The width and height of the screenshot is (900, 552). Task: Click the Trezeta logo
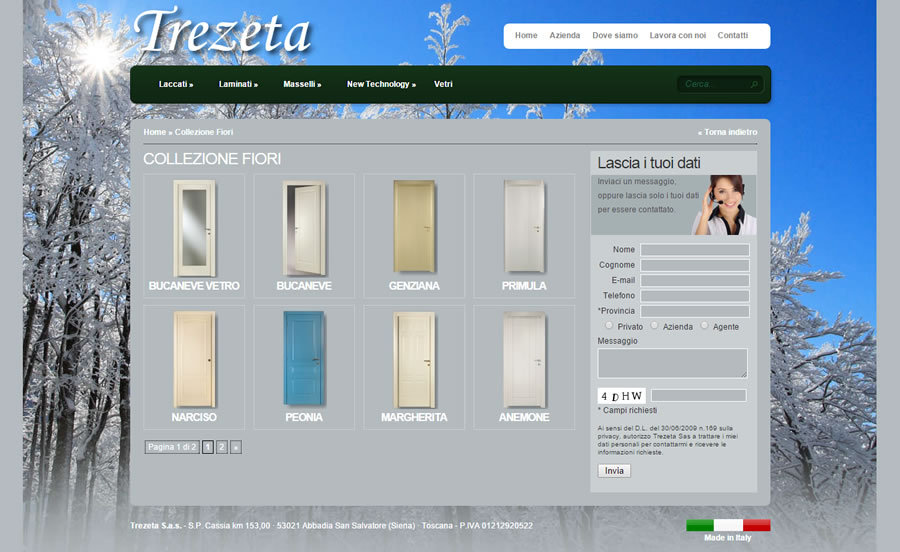pos(222,32)
